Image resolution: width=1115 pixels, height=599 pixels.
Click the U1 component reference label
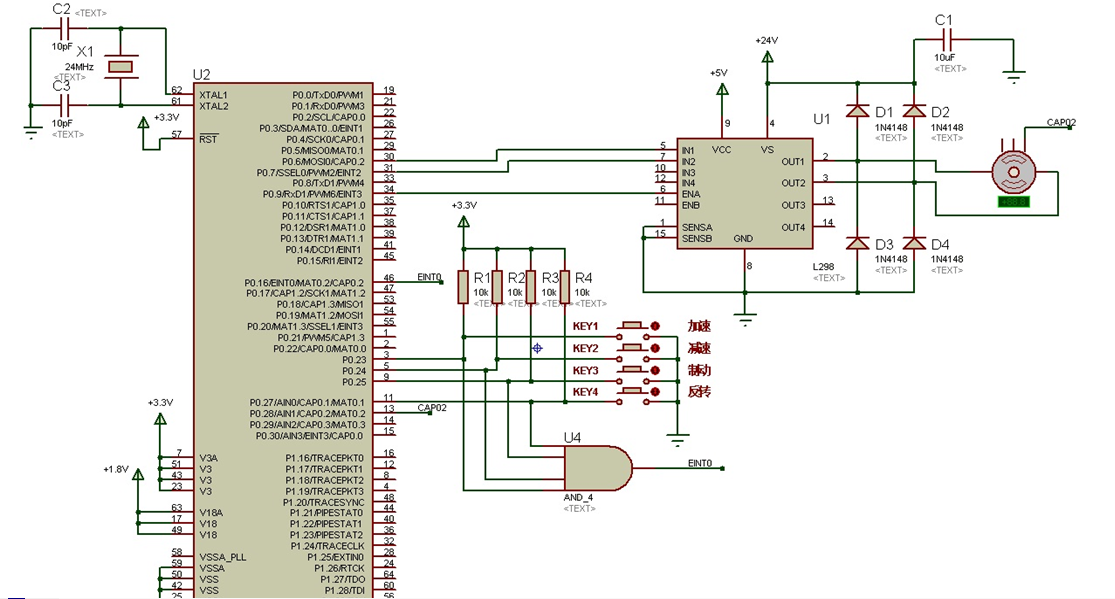coord(821,119)
